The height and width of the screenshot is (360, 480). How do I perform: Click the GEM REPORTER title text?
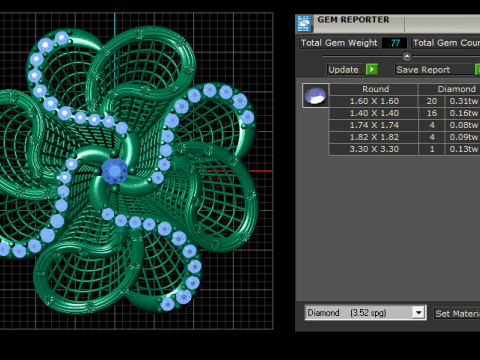(x=353, y=20)
